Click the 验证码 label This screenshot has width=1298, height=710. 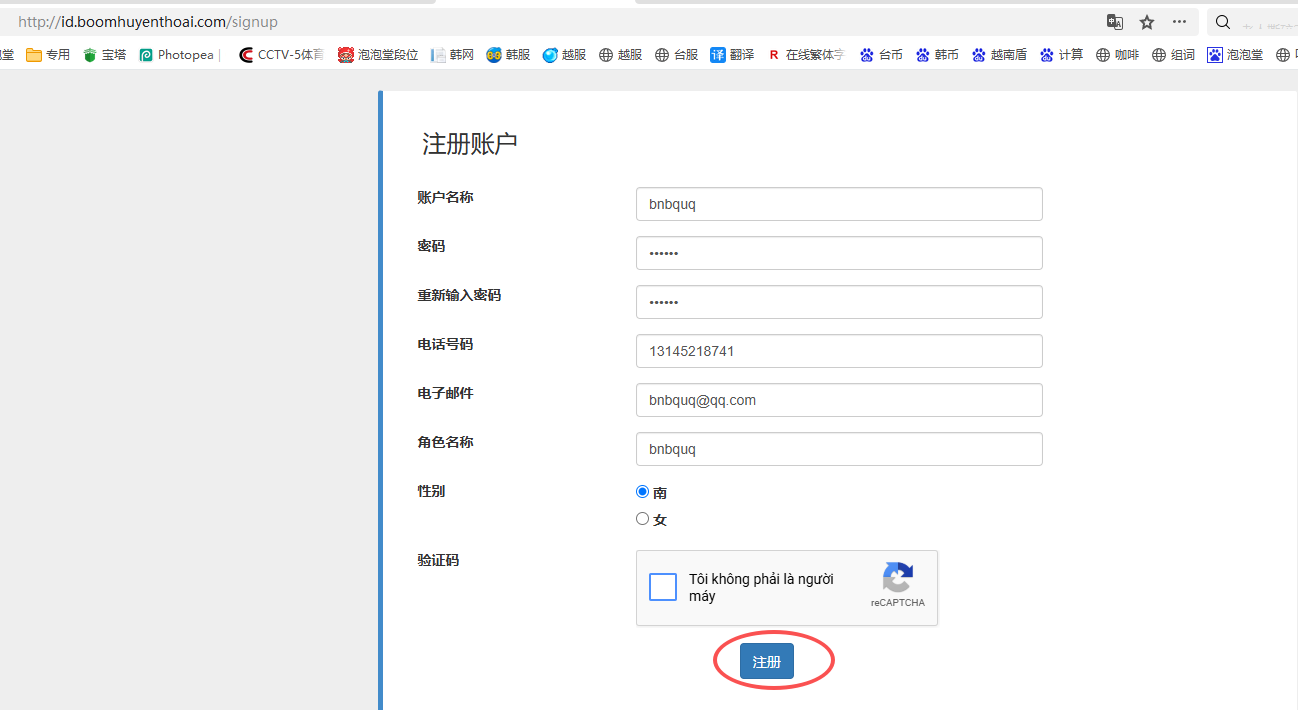(x=438, y=560)
